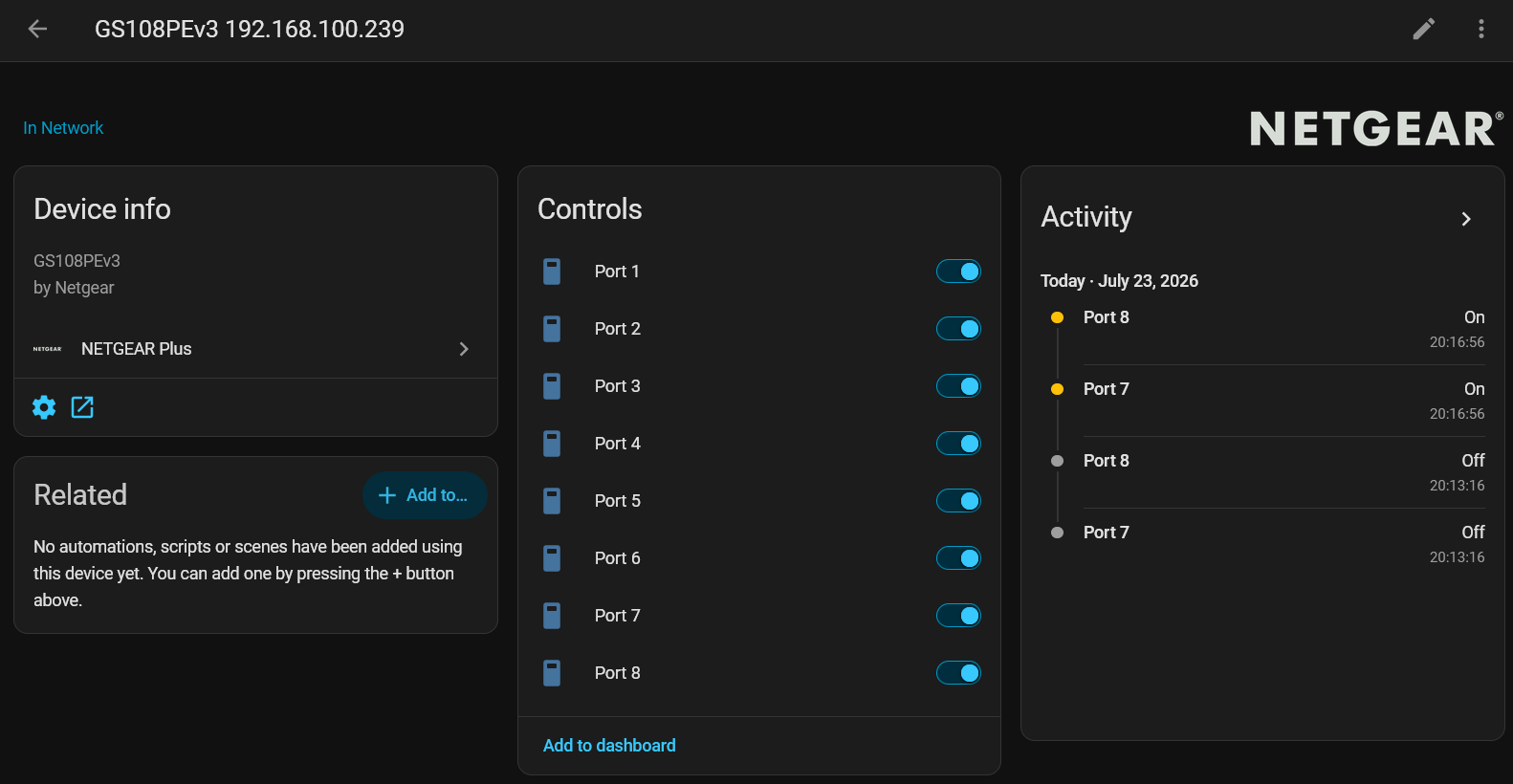Click the large NETGEAR brand logo
Viewport: 1513px width, 784px height.
pos(1376,129)
